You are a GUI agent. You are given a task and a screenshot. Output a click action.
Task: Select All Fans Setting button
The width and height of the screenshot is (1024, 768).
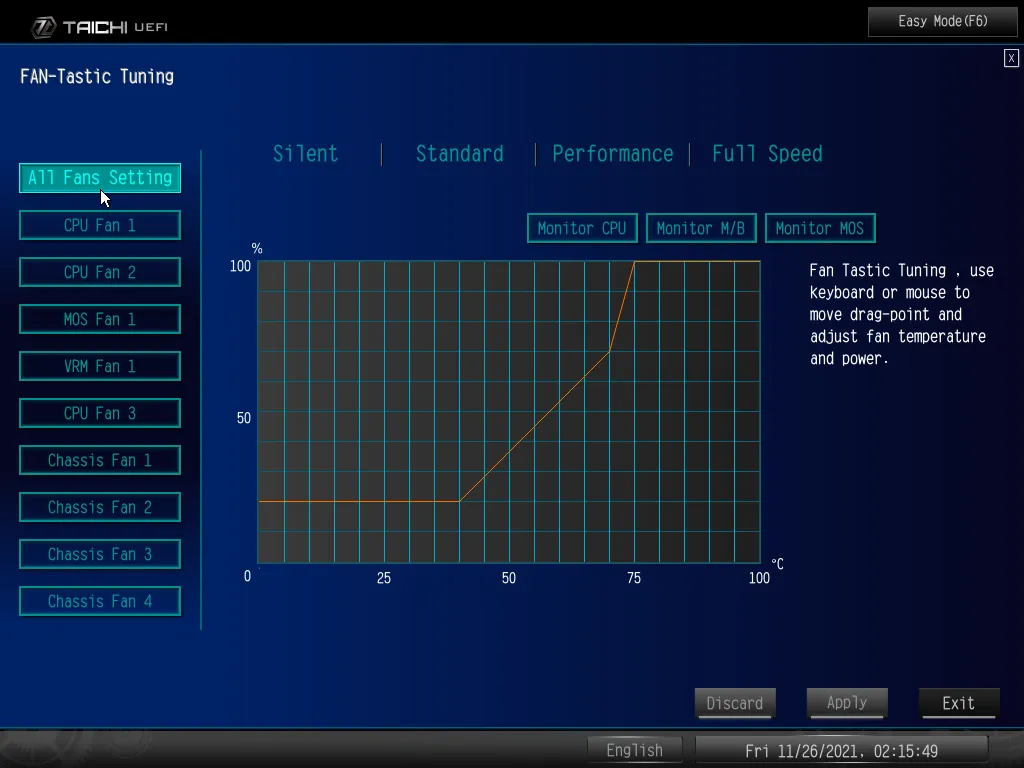100,178
